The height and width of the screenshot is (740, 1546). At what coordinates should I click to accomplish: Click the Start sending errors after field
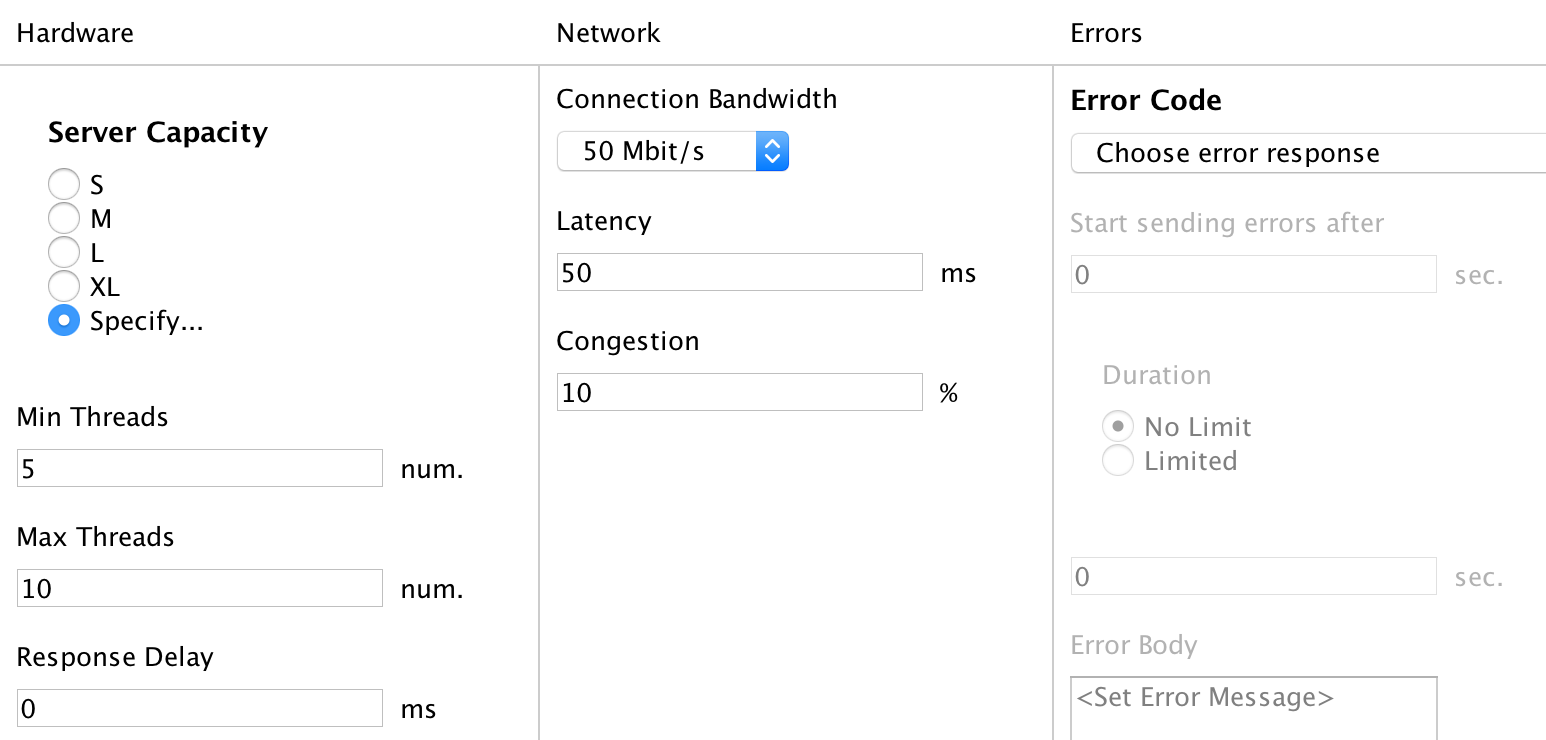pyautogui.click(x=1253, y=274)
